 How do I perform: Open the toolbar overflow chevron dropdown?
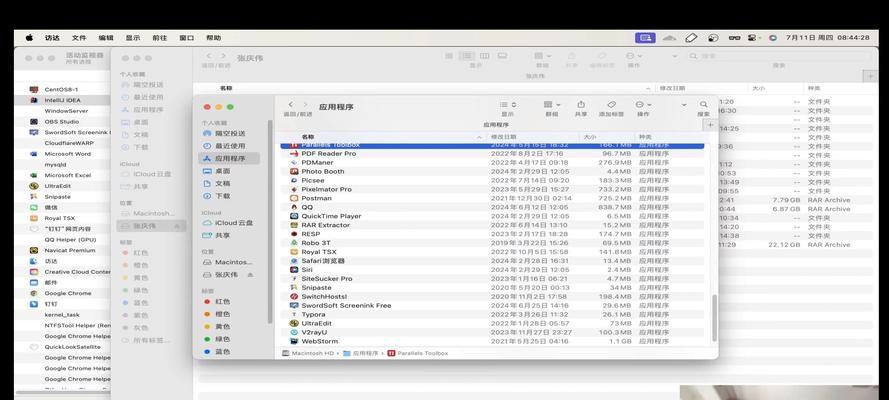click(684, 105)
